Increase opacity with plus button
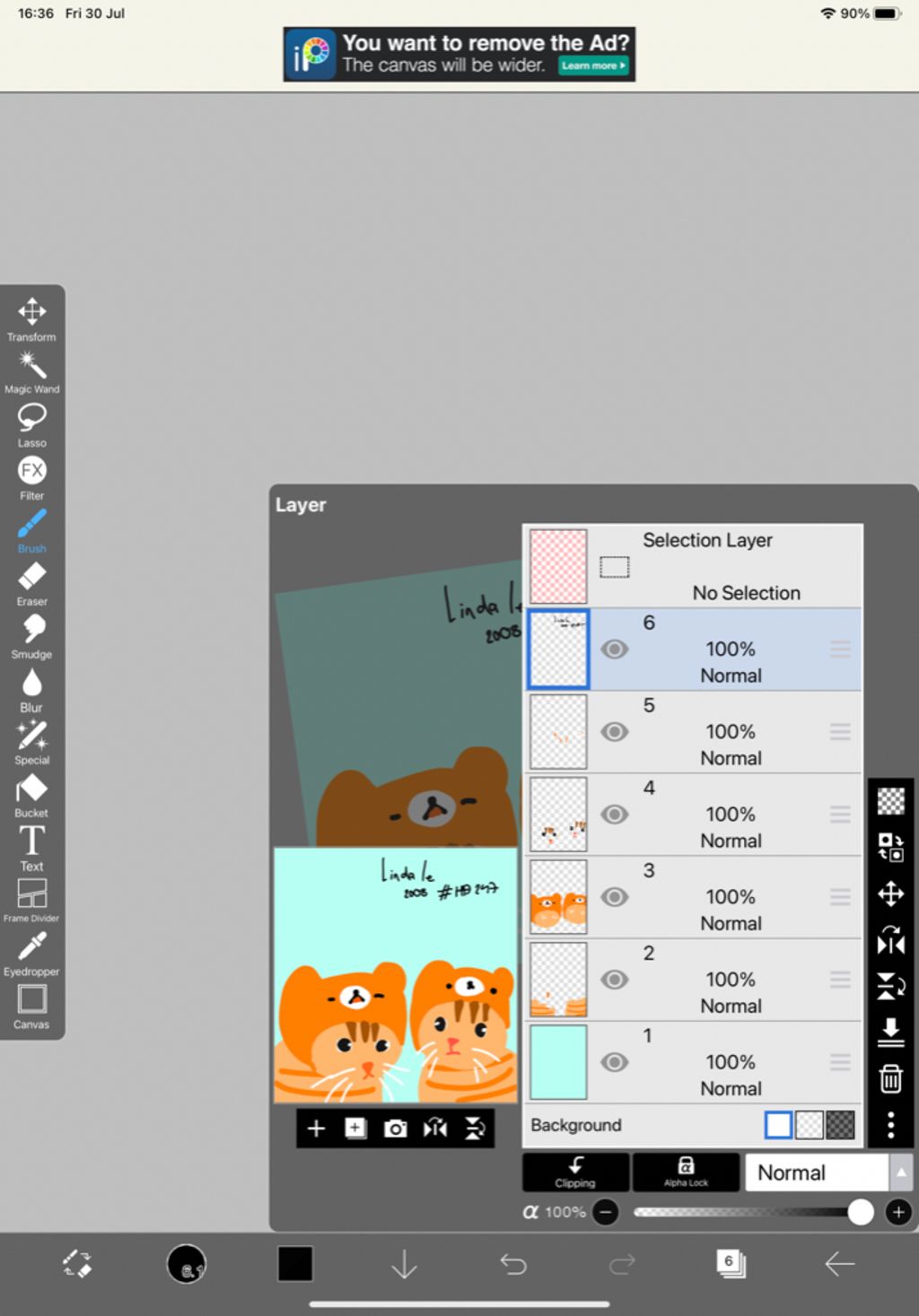The image size is (919, 1316). coord(898,1212)
